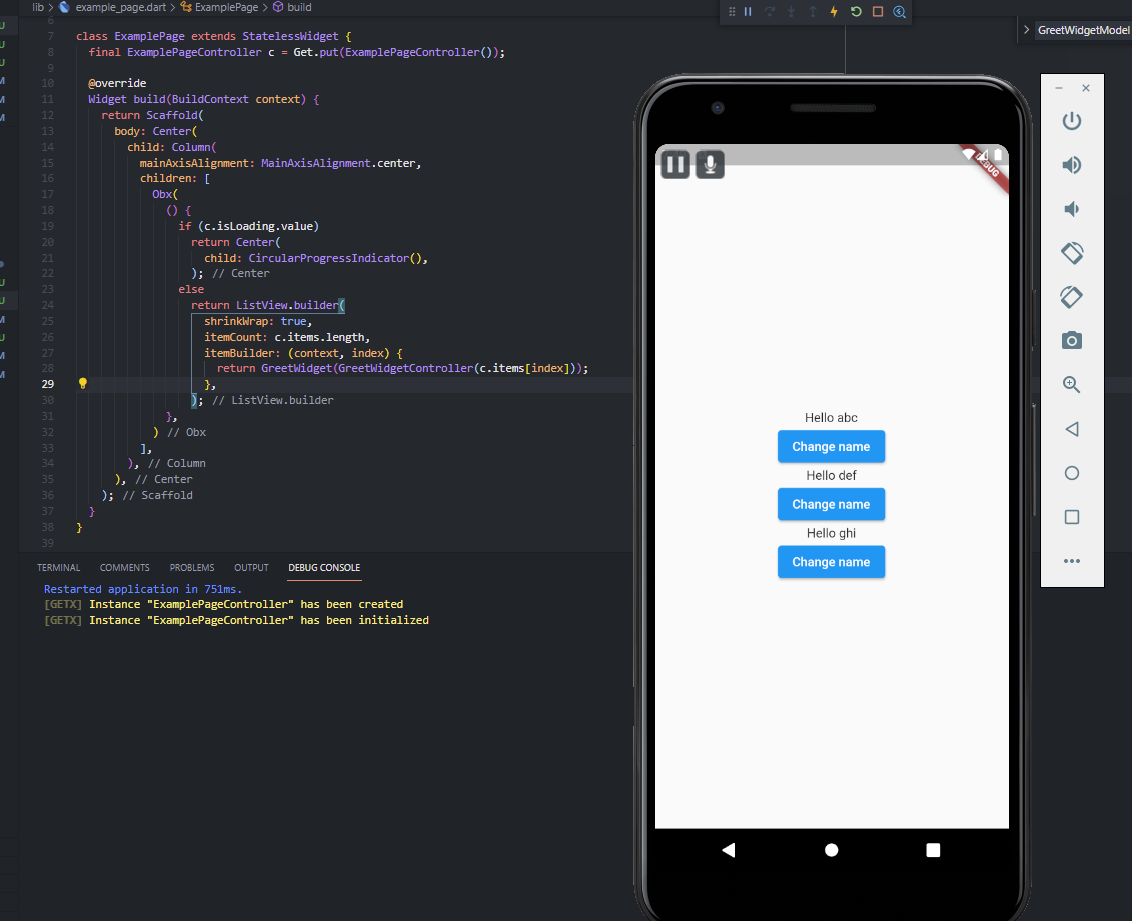The image size is (1132, 921).
Task: Switch to the PROBLEMS tab
Action: tap(191, 567)
